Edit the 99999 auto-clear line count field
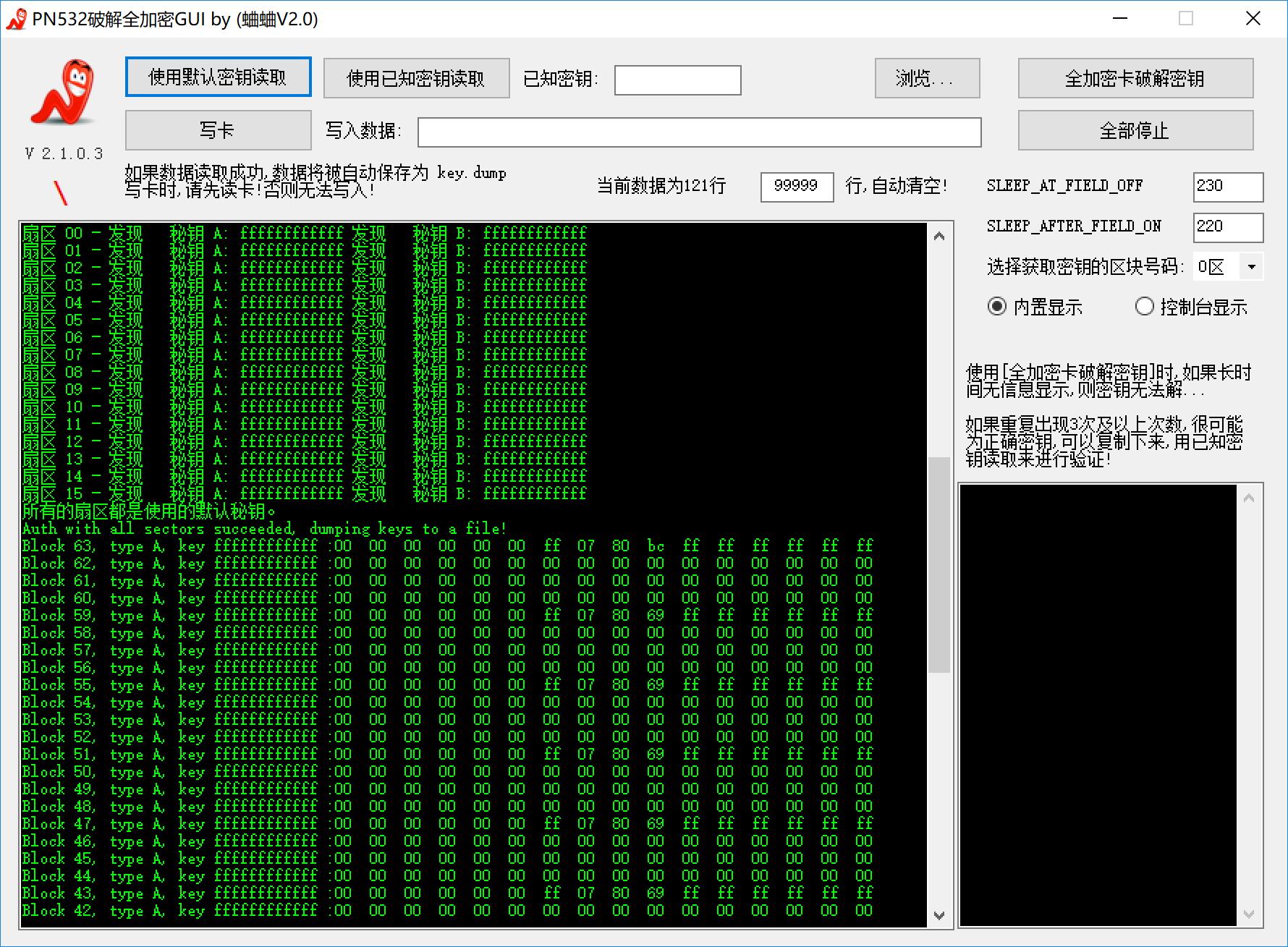 click(x=797, y=187)
